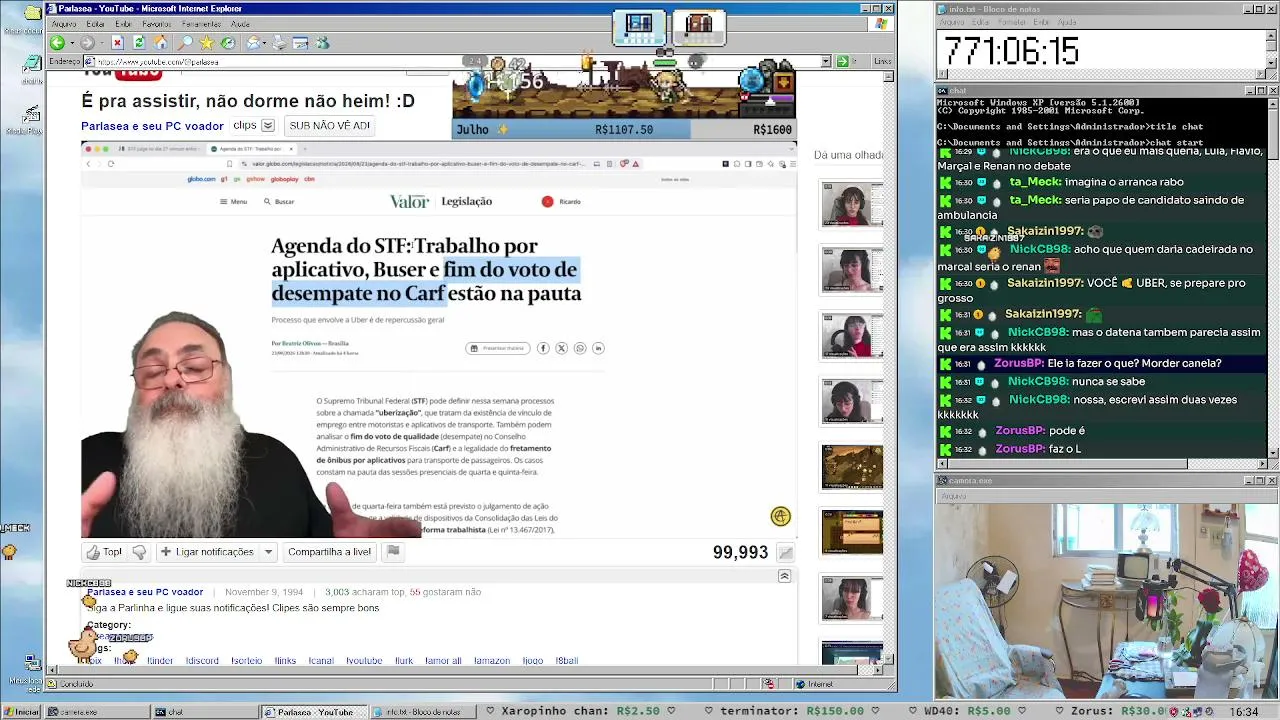Open the statistics graph icon beside view count

pyautogui.click(x=786, y=553)
